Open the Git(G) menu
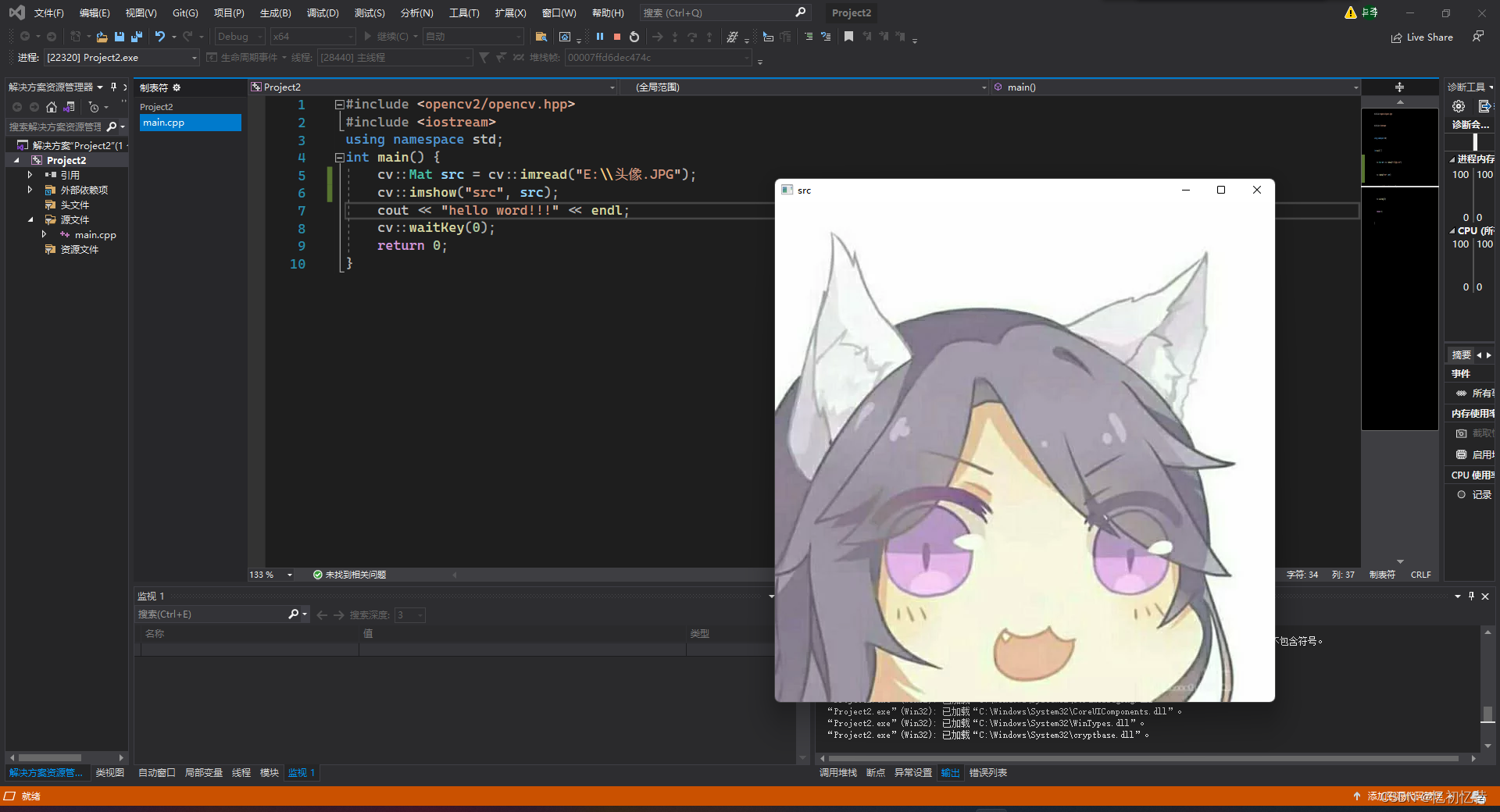Screen dimensions: 1500x812 point(185,13)
